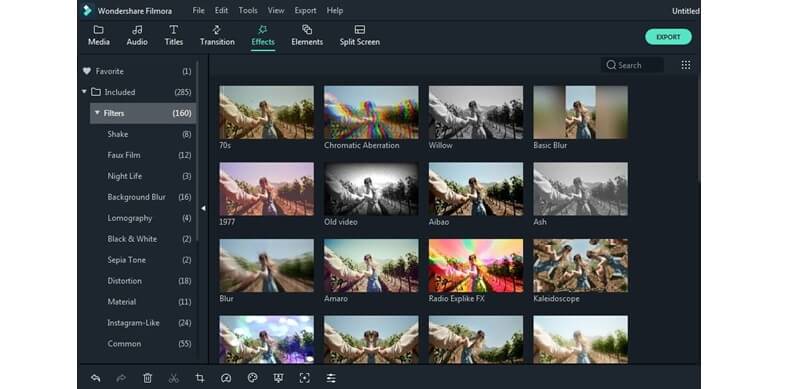The height and width of the screenshot is (389, 800).
Task: Toggle the grid view icon
Action: click(686, 65)
